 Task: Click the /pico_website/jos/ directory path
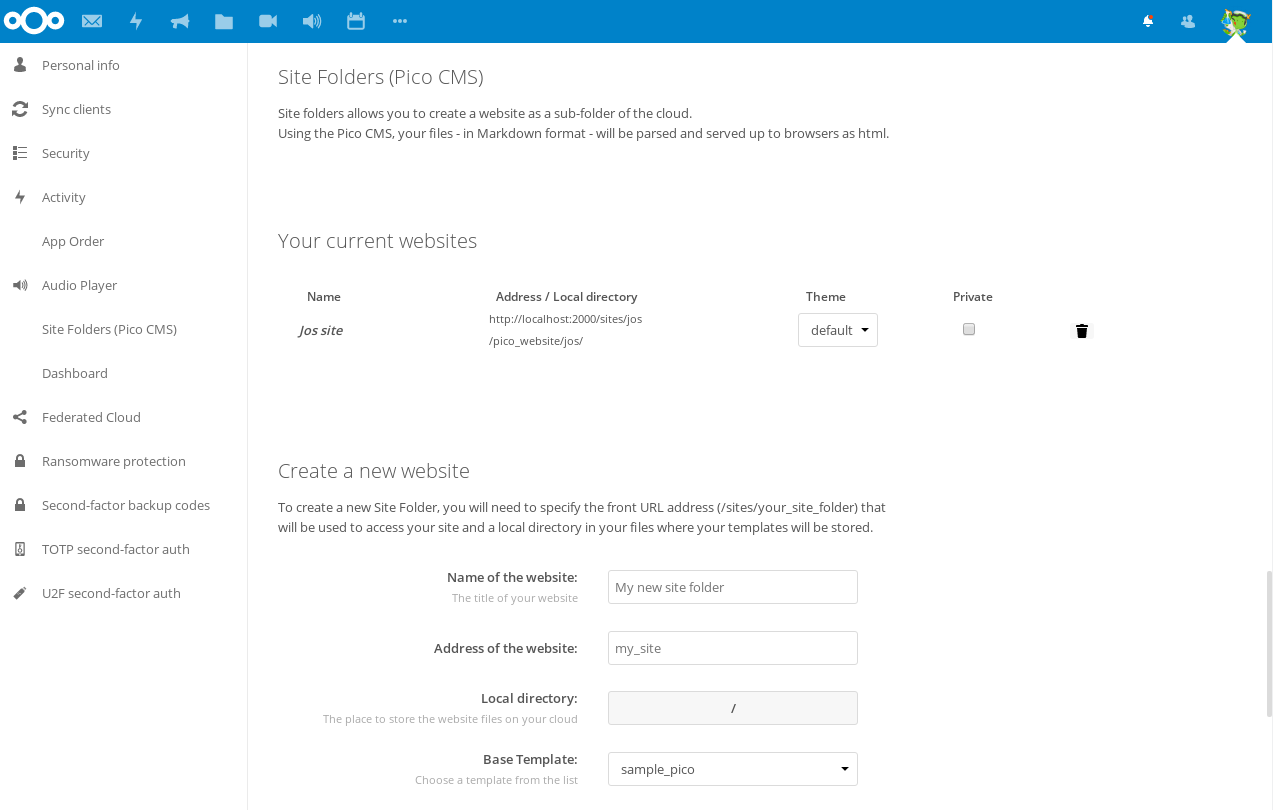[536, 341]
